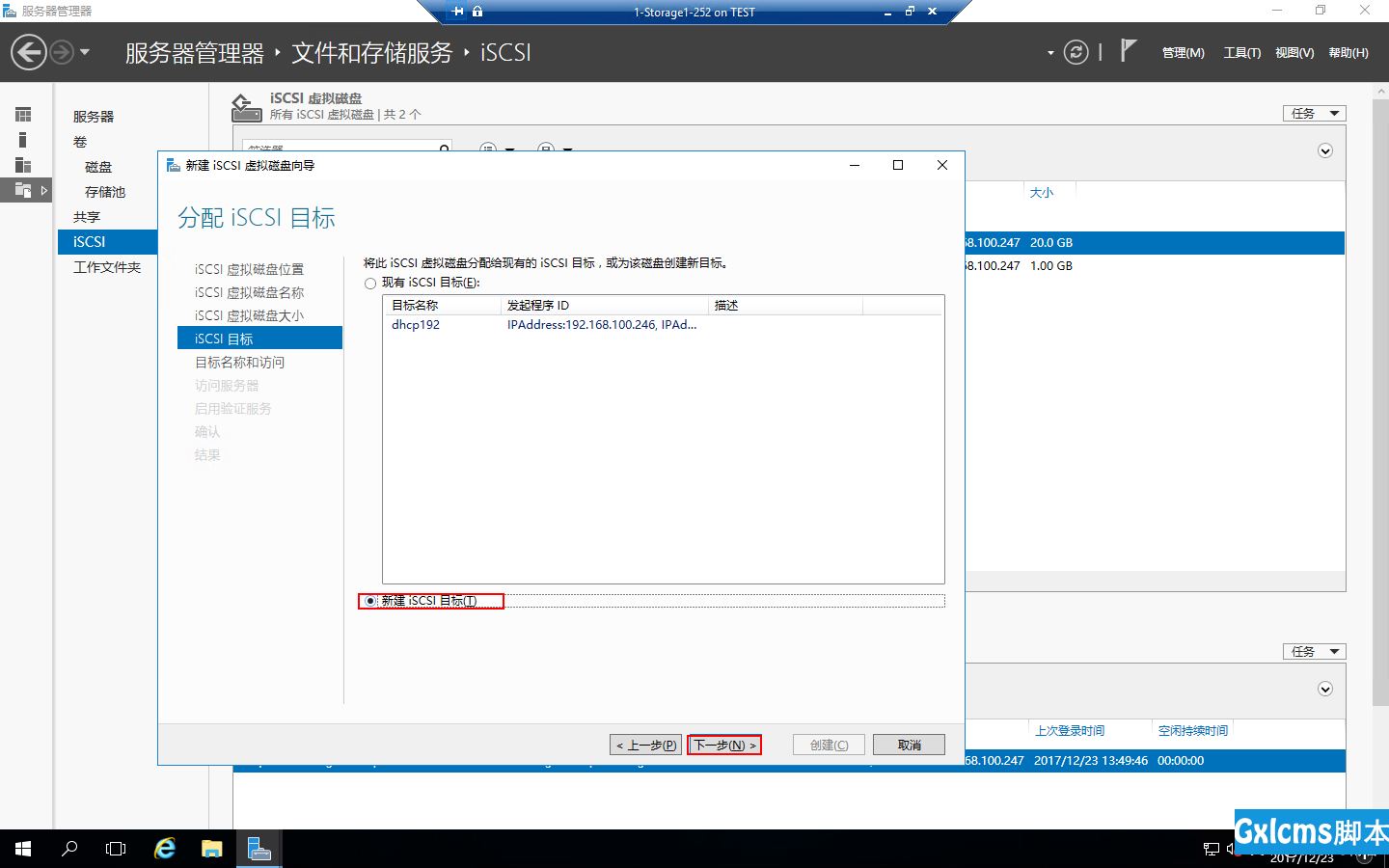Refresh Server Manager with the refresh icon
This screenshot has height=868, width=1389.
tap(1076, 52)
